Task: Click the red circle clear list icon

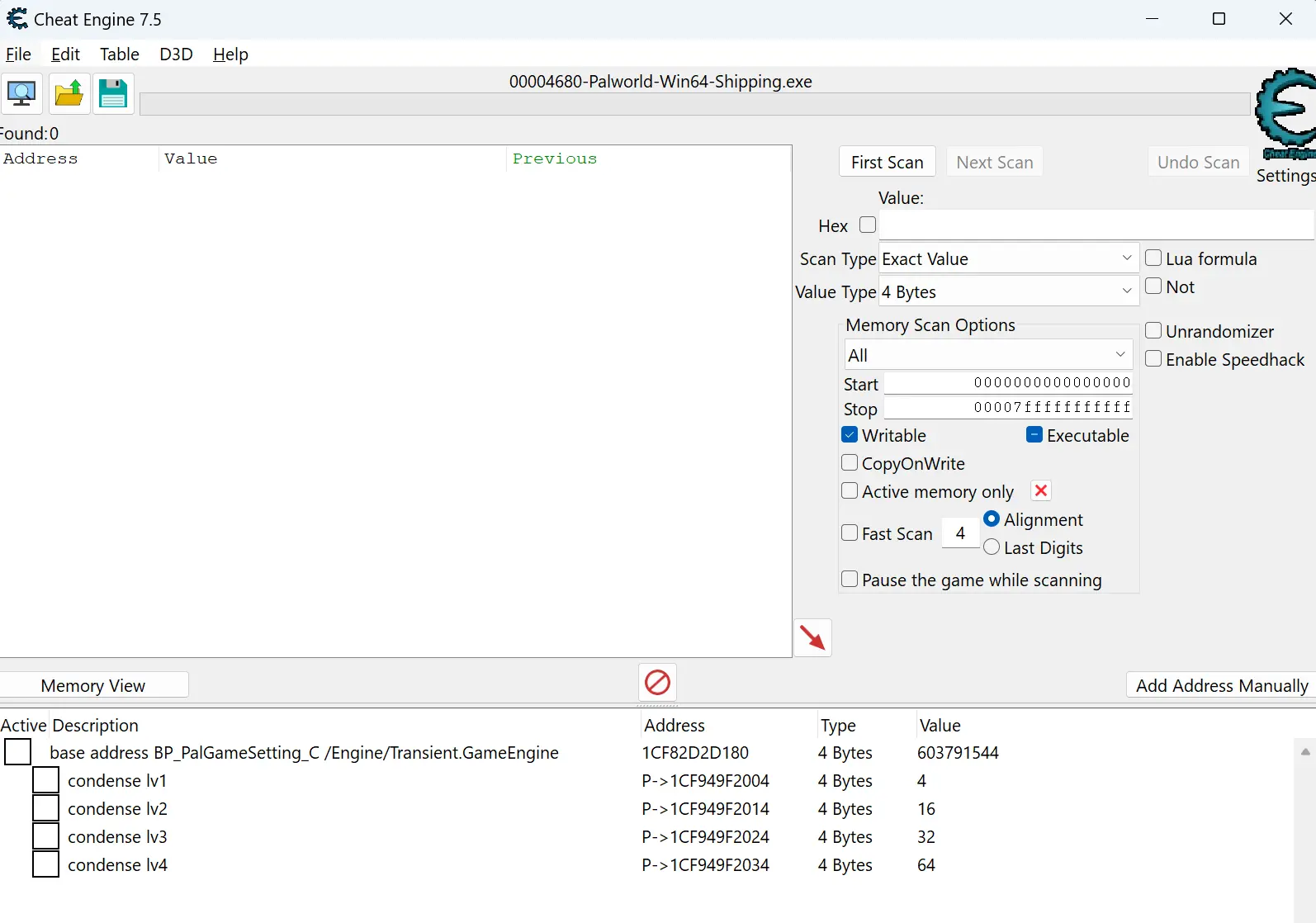Action: (x=657, y=683)
